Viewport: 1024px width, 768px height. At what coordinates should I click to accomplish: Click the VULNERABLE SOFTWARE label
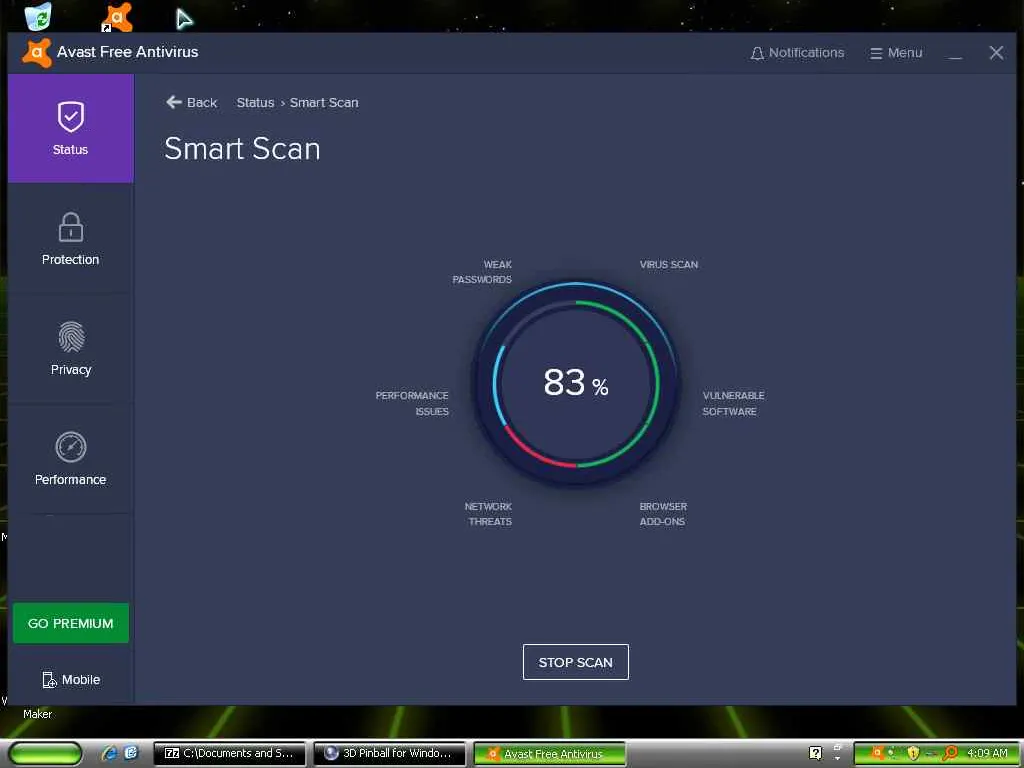(x=733, y=404)
